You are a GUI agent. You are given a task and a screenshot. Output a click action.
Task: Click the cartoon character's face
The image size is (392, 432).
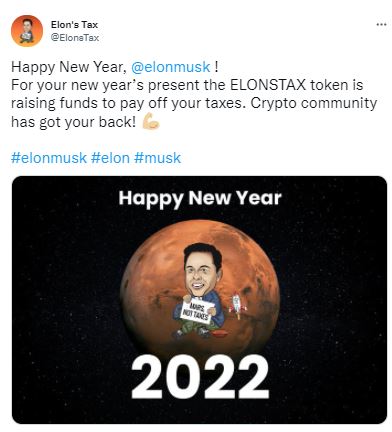tap(200, 275)
